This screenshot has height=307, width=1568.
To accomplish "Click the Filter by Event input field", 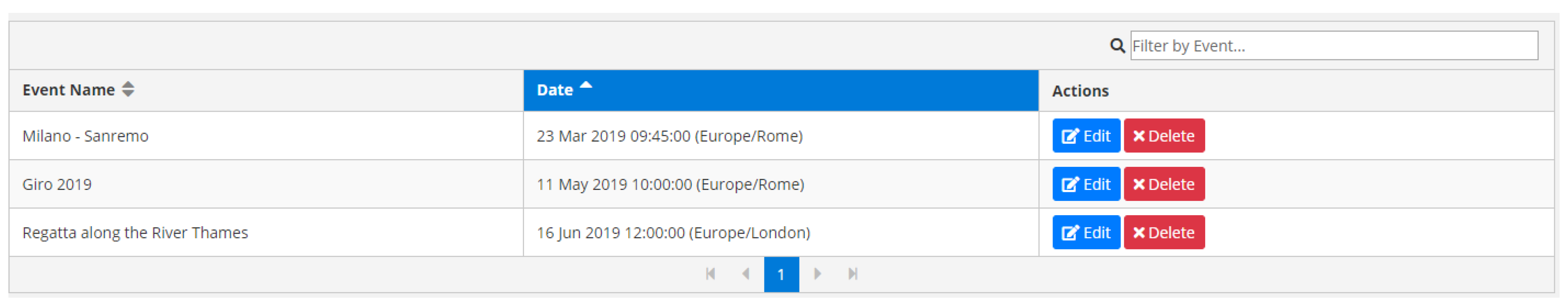I will pos(1333,46).
